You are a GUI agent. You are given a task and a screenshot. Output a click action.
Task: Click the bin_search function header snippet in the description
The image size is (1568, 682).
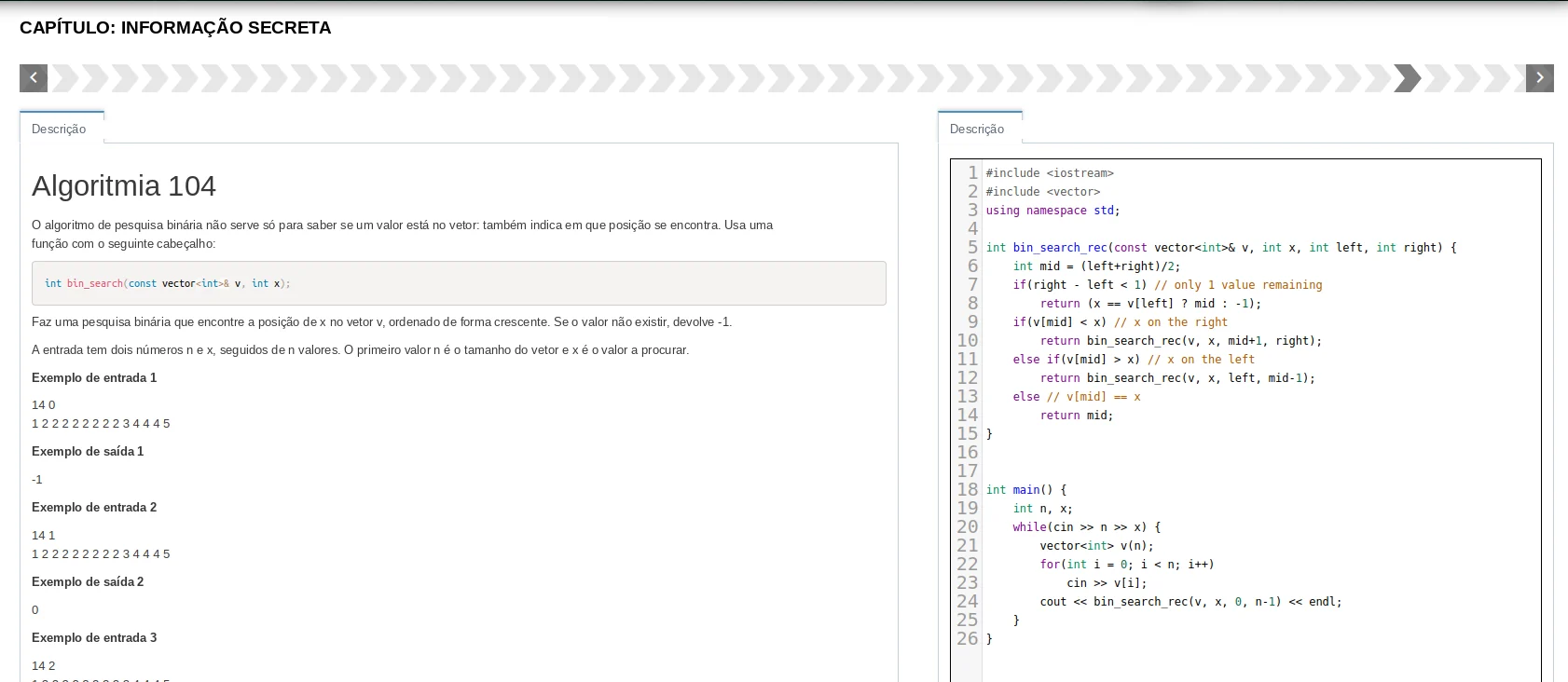tap(459, 283)
